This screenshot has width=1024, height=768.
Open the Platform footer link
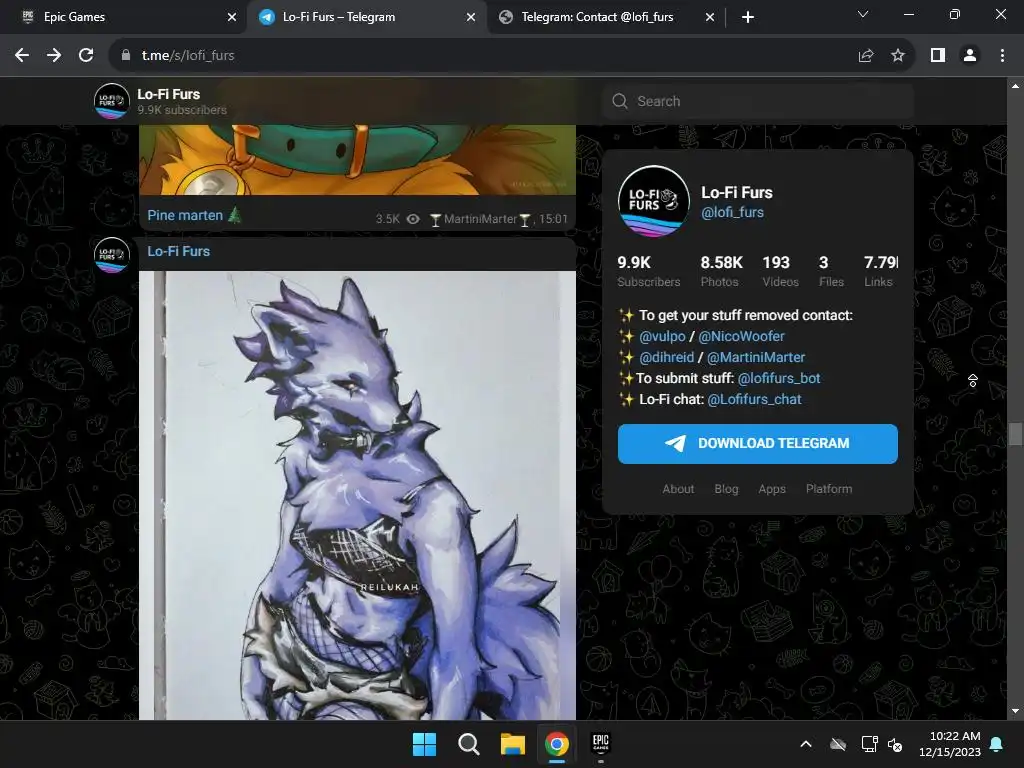[829, 488]
